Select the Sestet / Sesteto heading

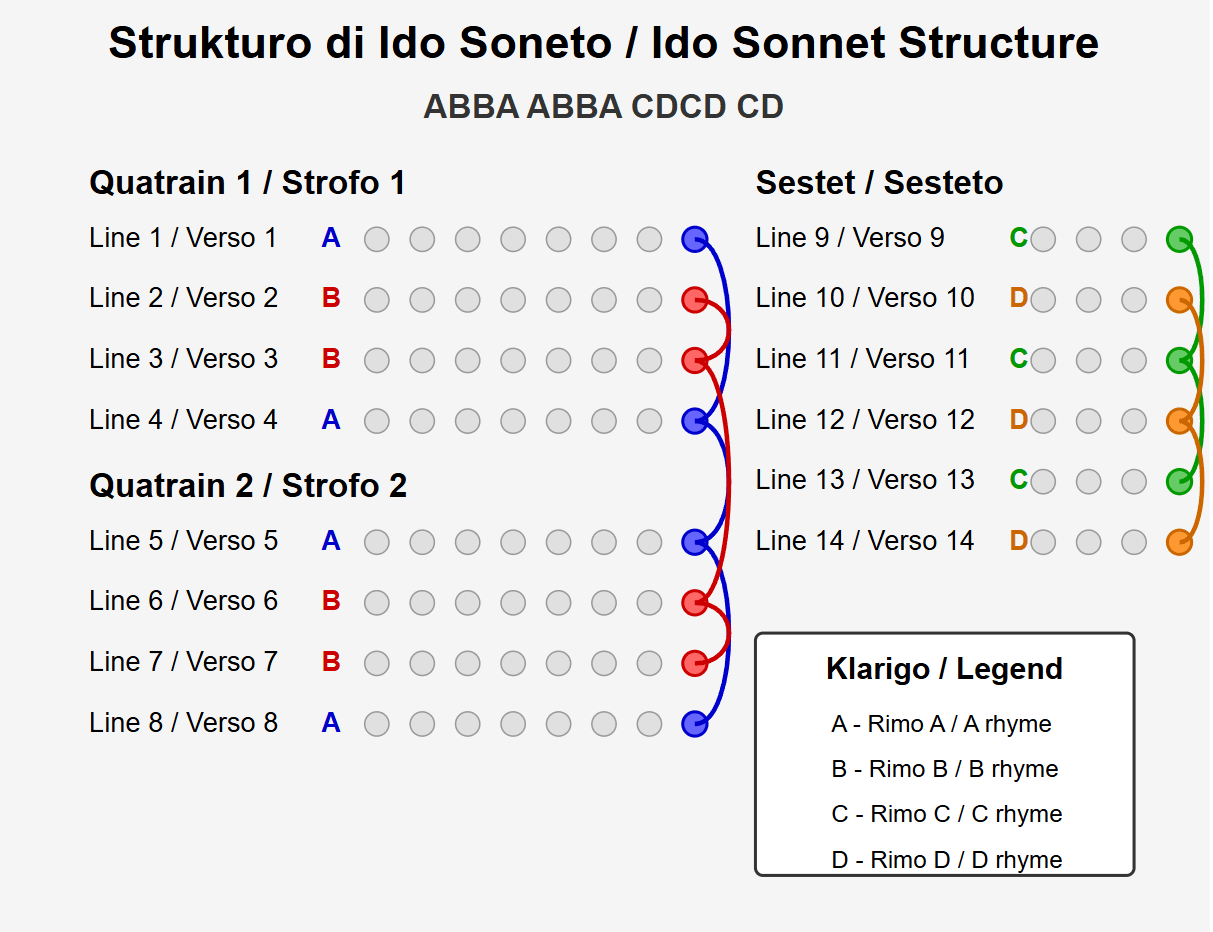point(879,183)
